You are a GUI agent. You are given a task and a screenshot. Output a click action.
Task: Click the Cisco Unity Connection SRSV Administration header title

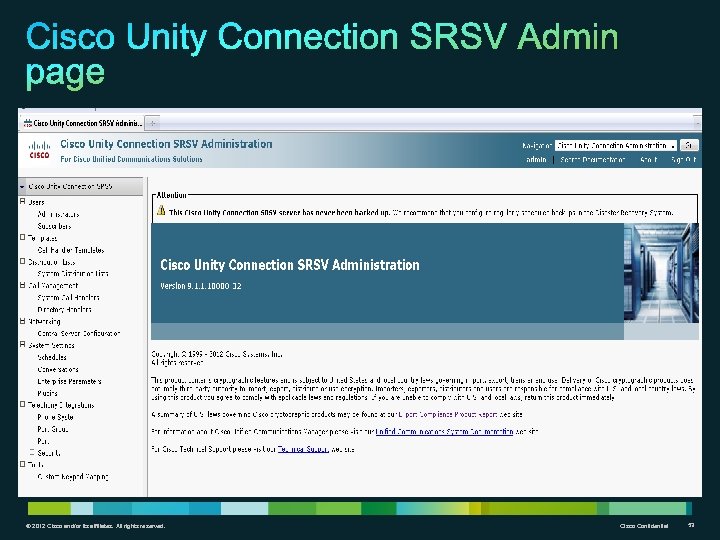pyautogui.click(x=166, y=144)
